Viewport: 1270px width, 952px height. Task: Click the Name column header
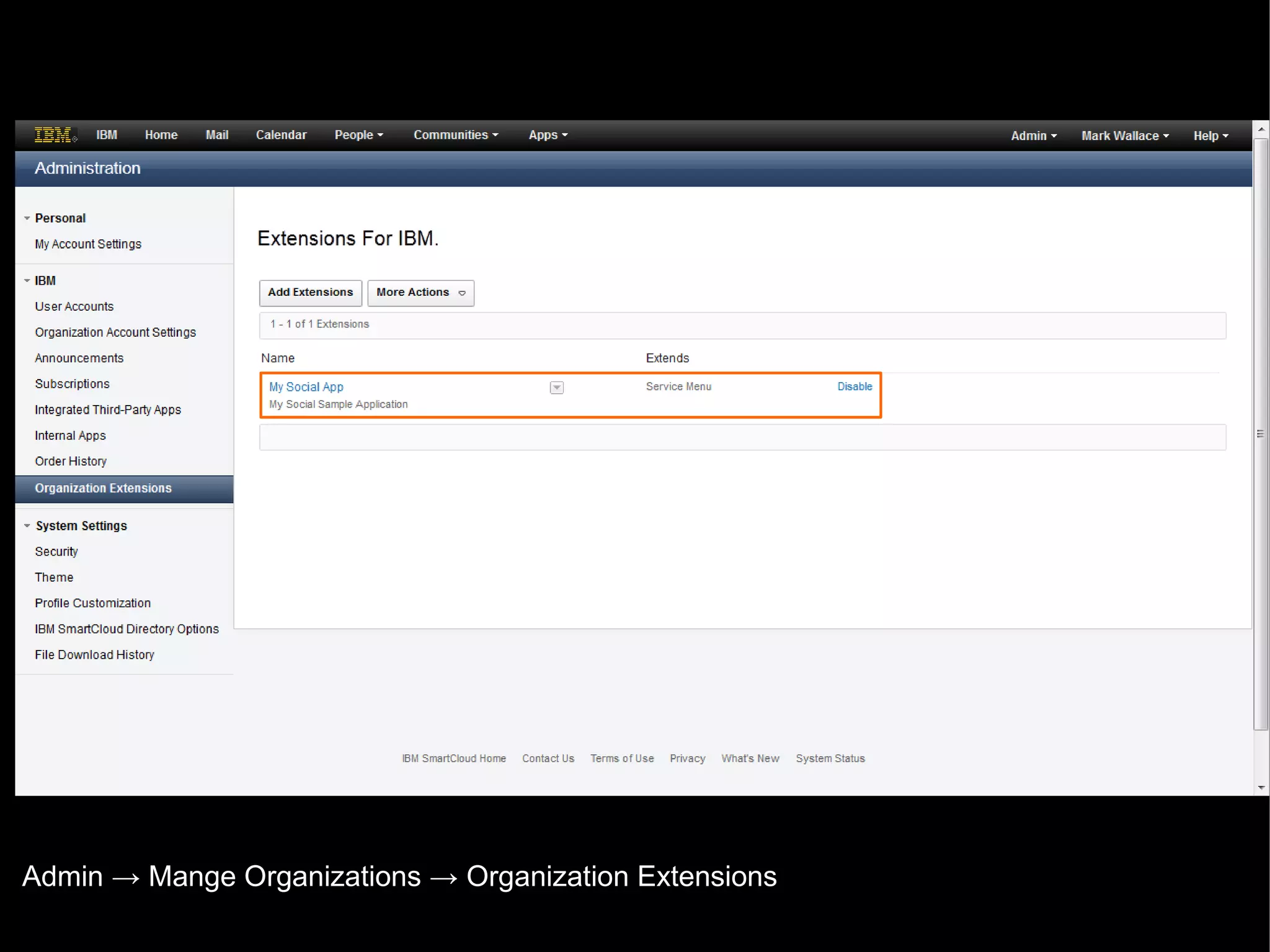(278, 358)
